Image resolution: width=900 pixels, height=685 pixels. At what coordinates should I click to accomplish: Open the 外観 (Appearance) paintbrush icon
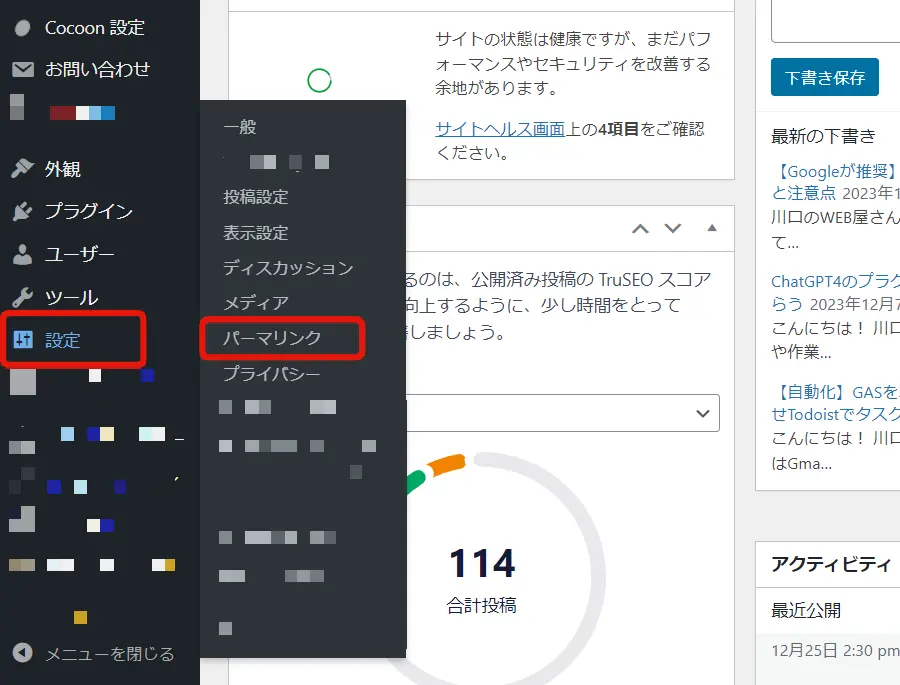pos(22,168)
